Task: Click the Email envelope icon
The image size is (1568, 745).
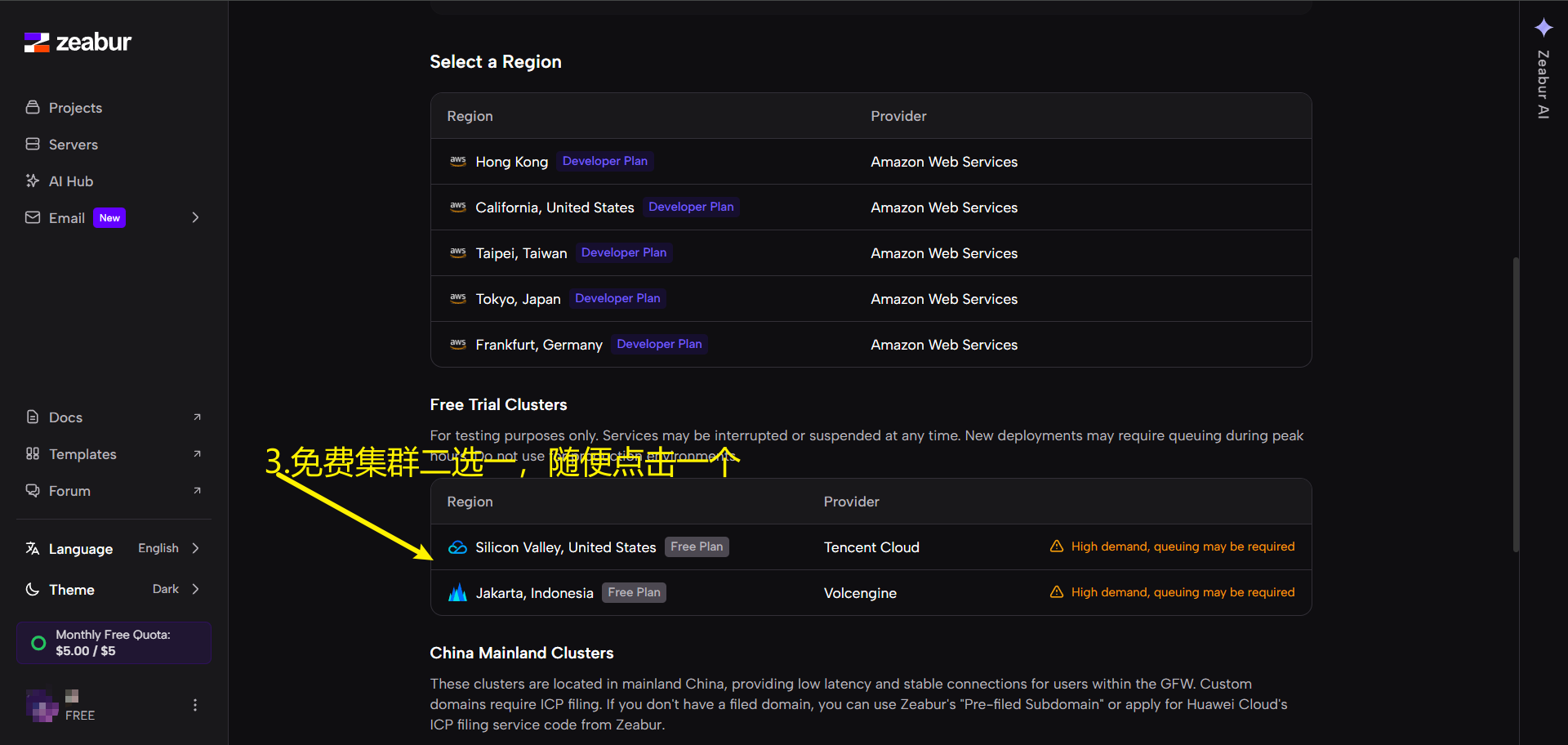Action: pos(33,217)
